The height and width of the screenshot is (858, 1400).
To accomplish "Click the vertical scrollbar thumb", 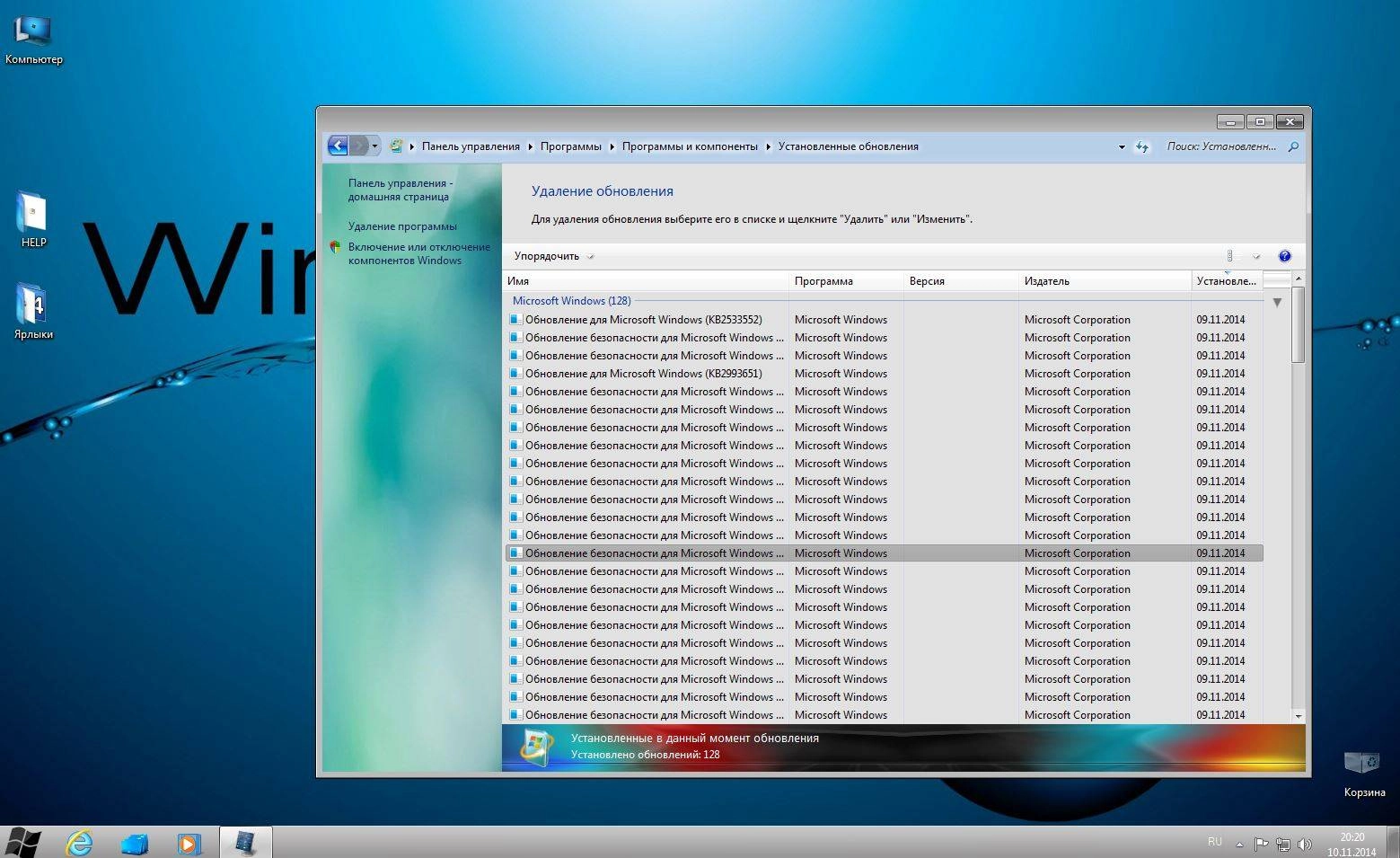I will pyautogui.click(x=1298, y=325).
